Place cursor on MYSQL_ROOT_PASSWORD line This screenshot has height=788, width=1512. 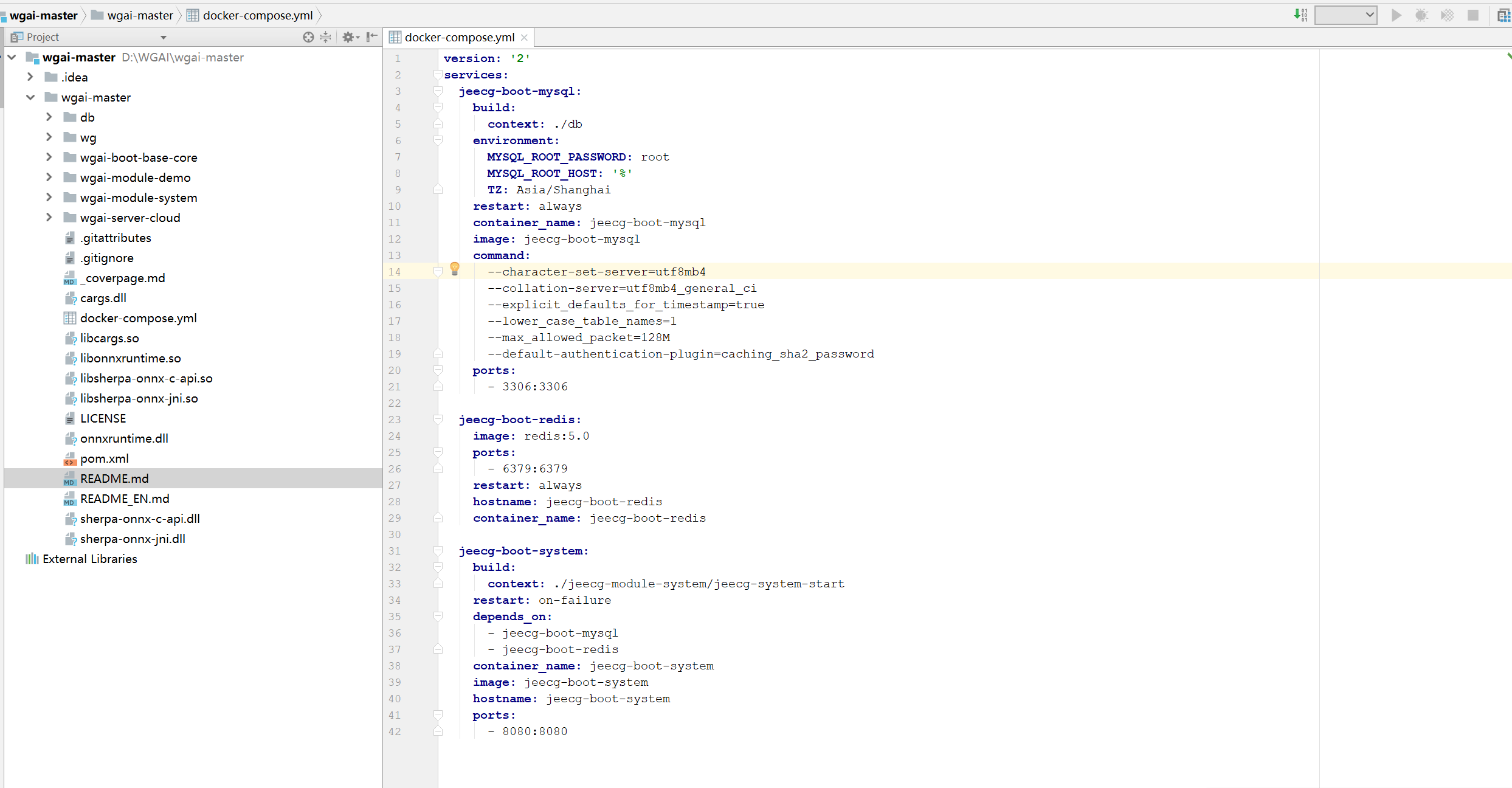click(x=578, y=157)
